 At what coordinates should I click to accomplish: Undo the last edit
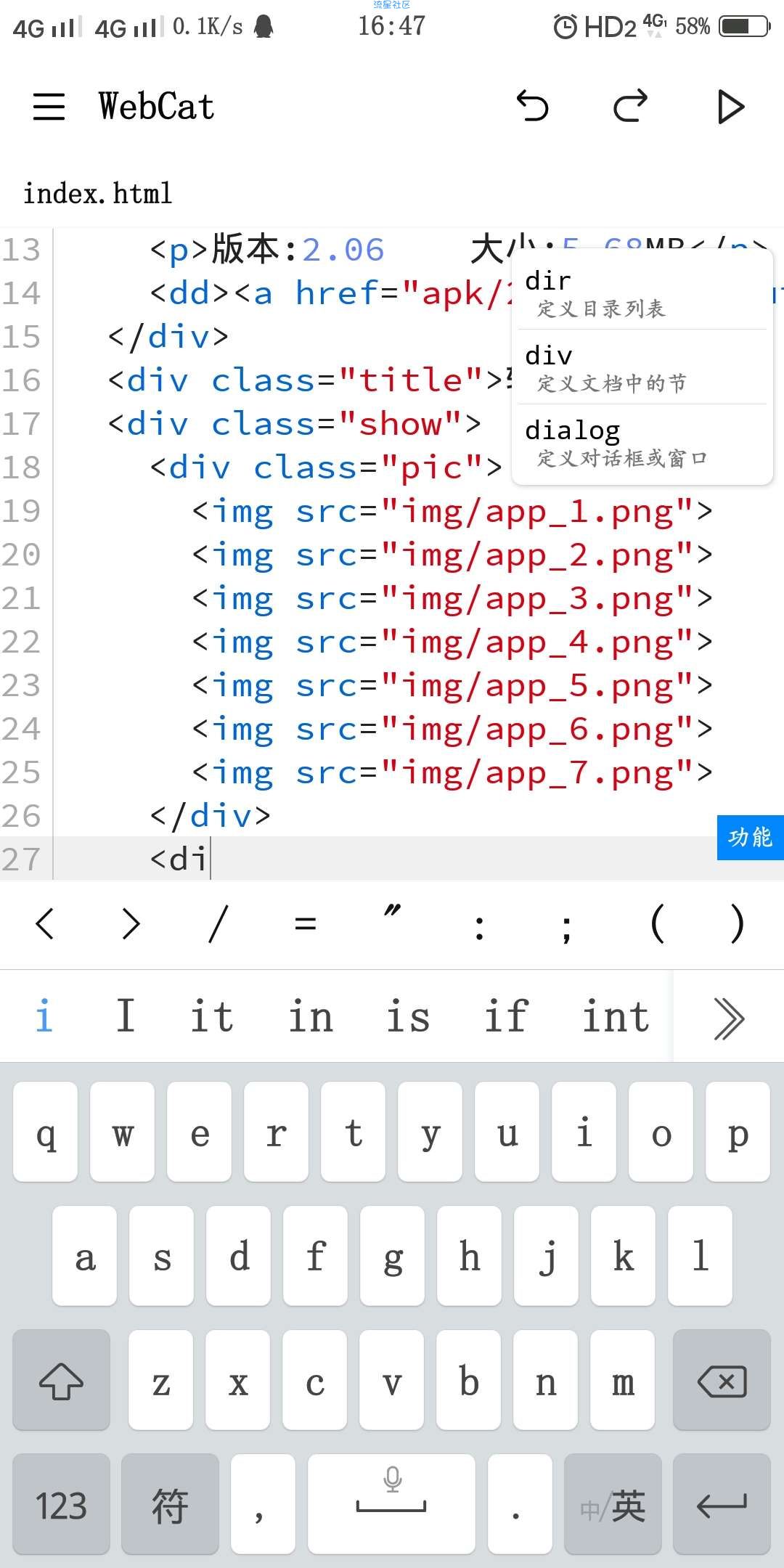(x=532, y=107)
